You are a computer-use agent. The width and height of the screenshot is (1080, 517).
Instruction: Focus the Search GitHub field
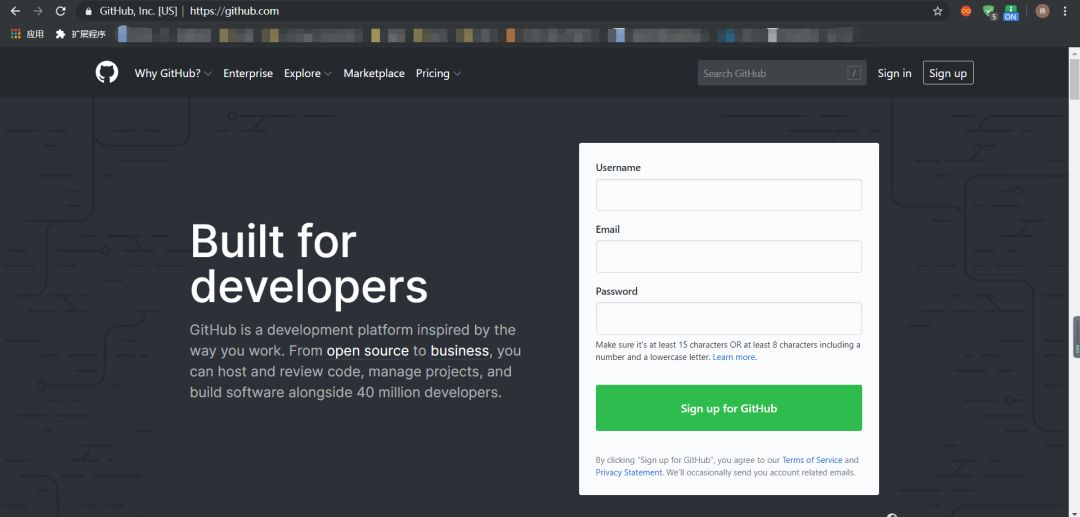click(x=782, y=73)
